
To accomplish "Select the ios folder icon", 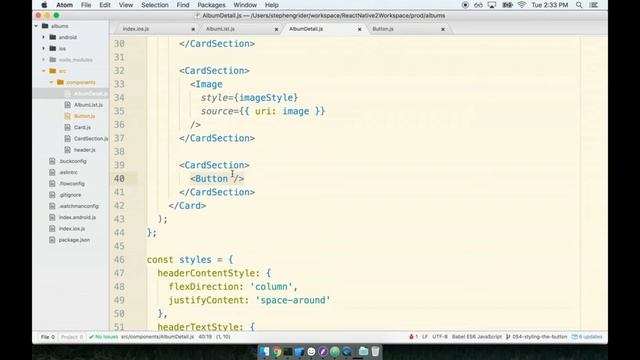I will [53, 49].
